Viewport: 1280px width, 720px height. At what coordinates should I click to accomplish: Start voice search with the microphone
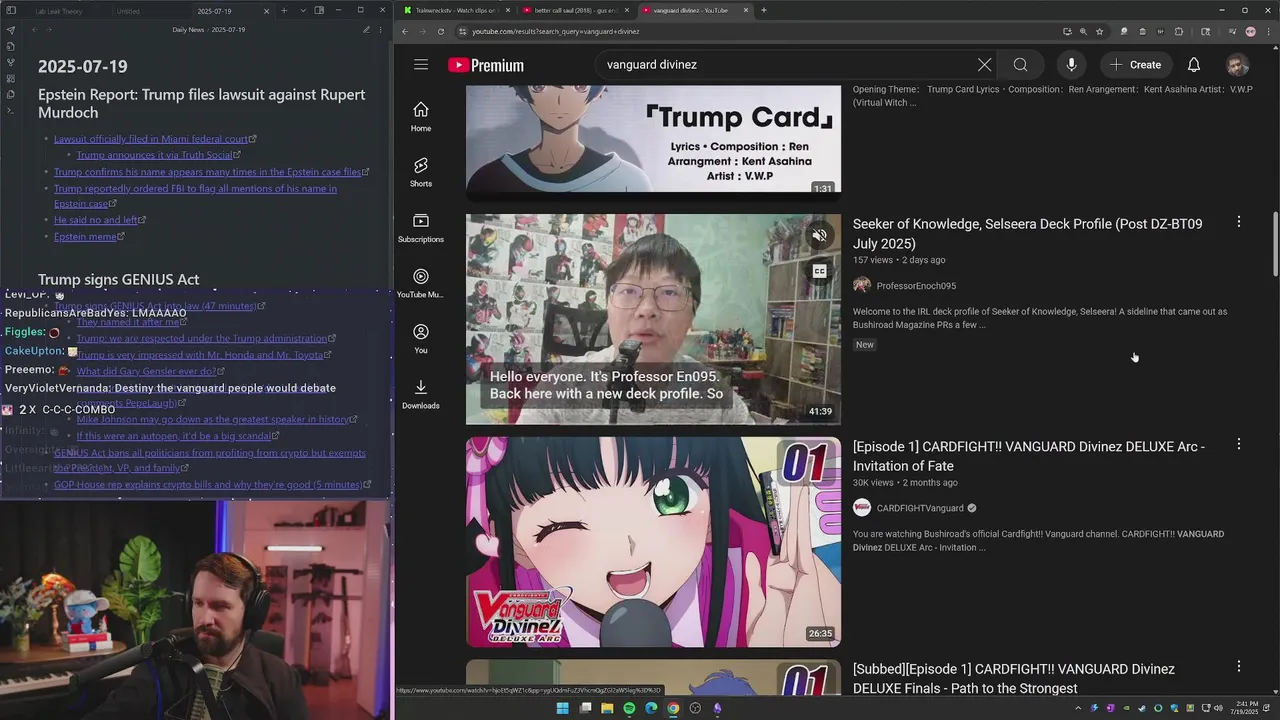1071,65
